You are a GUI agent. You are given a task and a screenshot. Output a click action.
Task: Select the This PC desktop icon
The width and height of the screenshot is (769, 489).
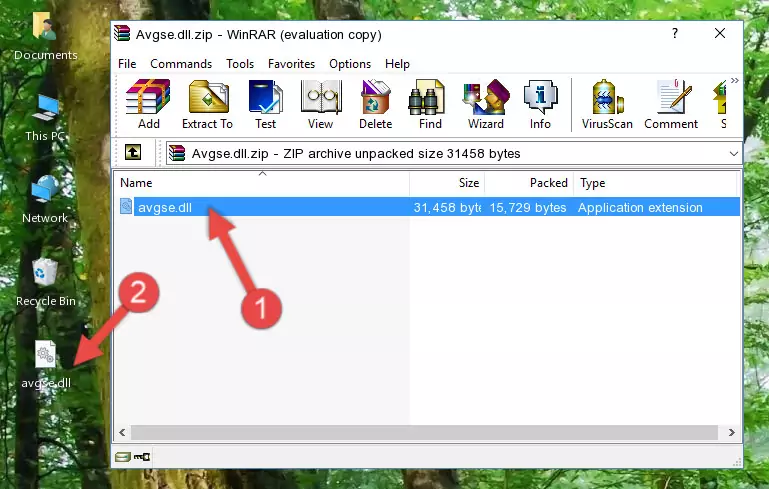(x=46, y=118)
